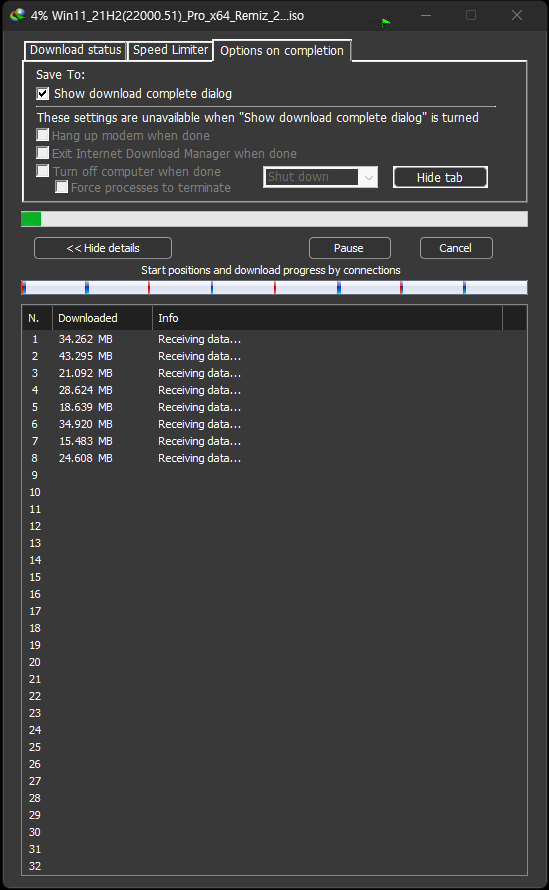Switch to the Download status tab
Screen dimensions: 549x890
coord(76,50)
